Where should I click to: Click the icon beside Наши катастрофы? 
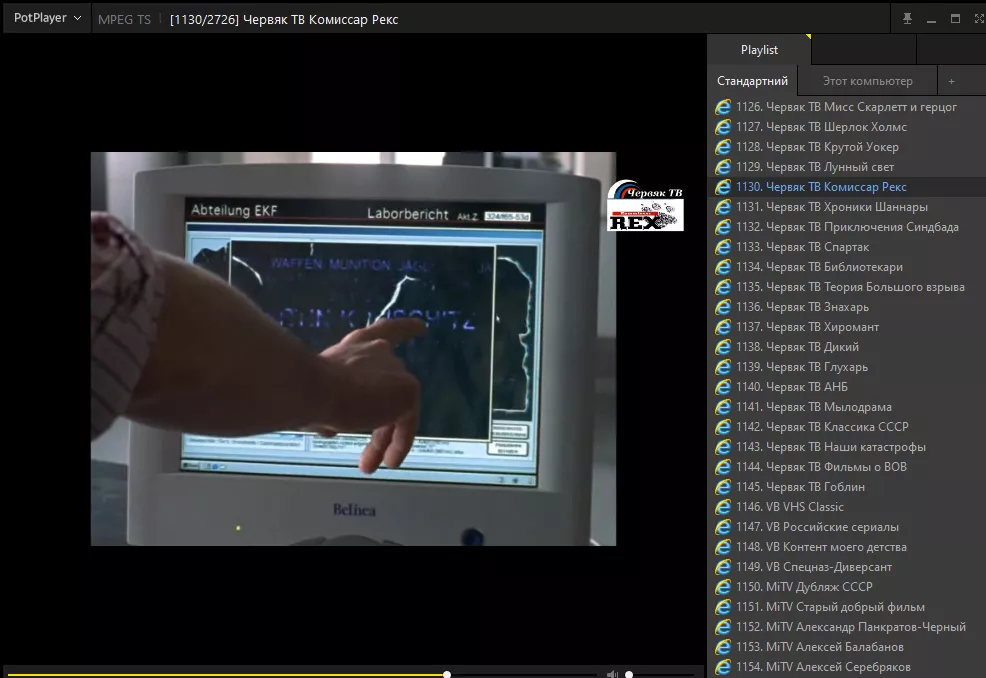pos(723,447)
